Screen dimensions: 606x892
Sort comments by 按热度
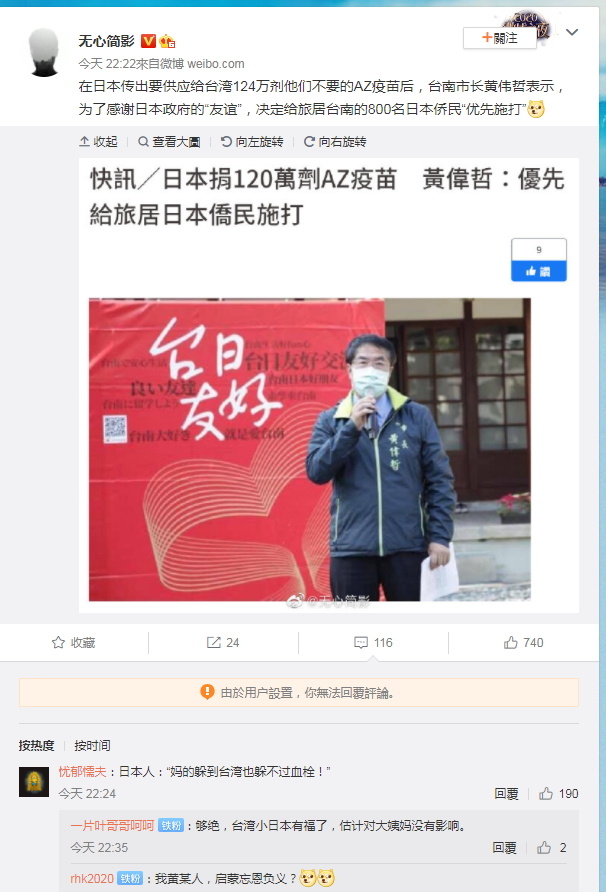(x=36, y=745)
